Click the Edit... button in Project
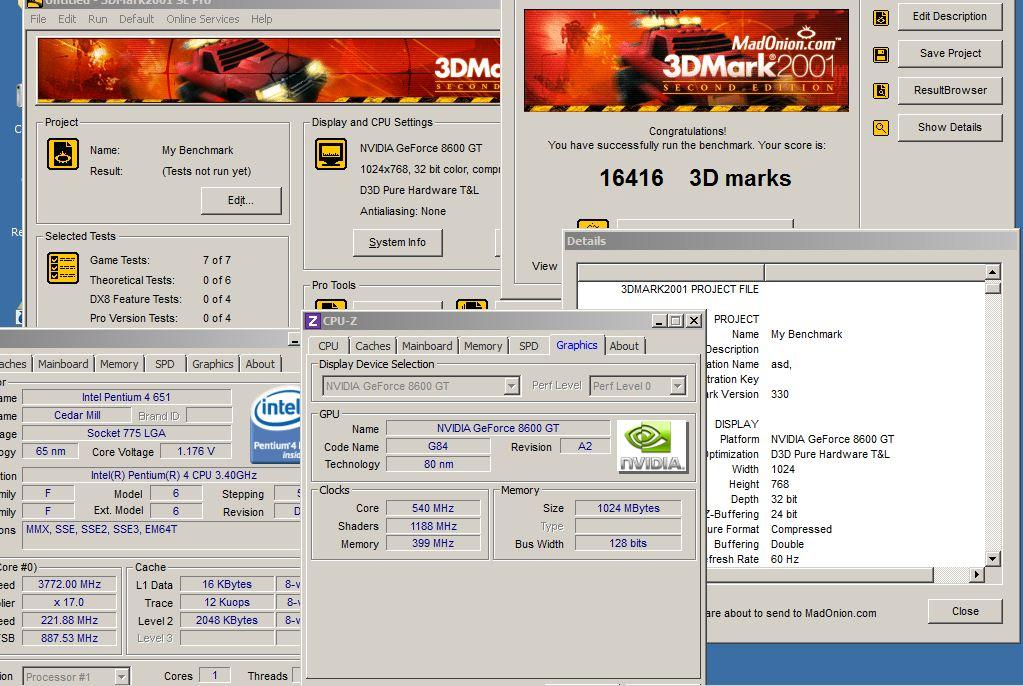The height and width of the screenshot is (686, 1023). tap(241, 200)
